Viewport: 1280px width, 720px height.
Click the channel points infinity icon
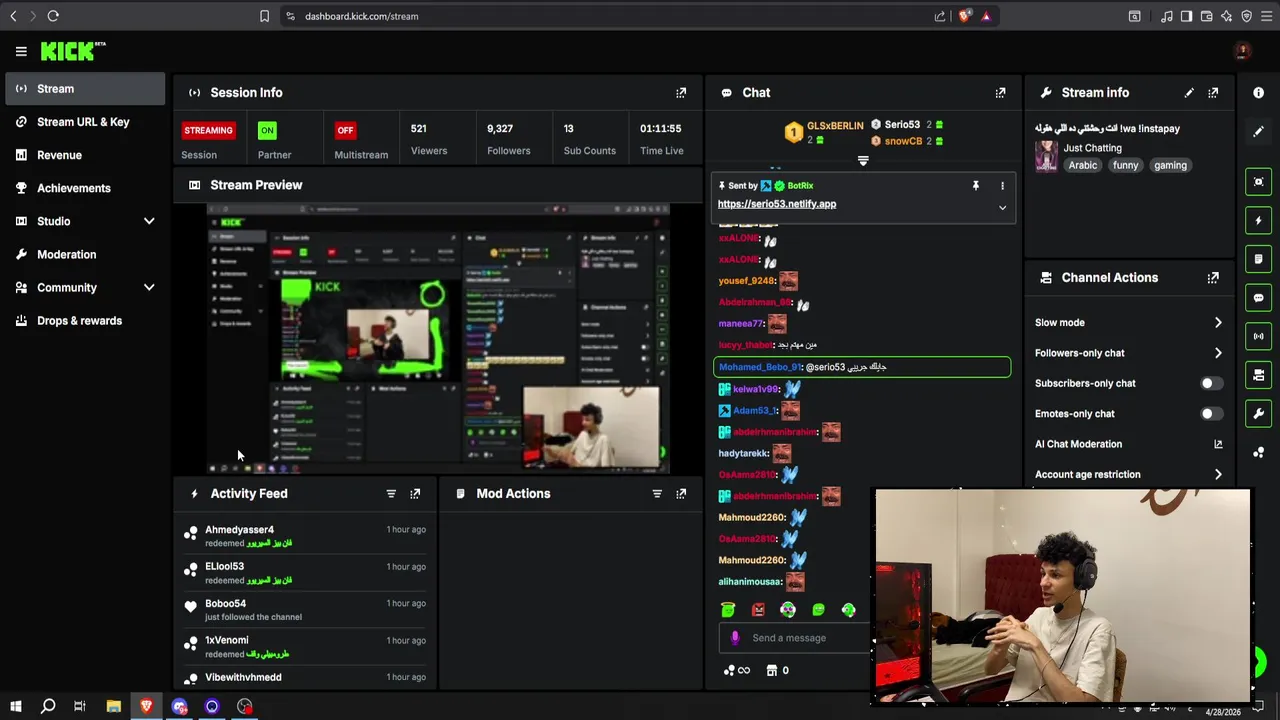click(737, 670)
